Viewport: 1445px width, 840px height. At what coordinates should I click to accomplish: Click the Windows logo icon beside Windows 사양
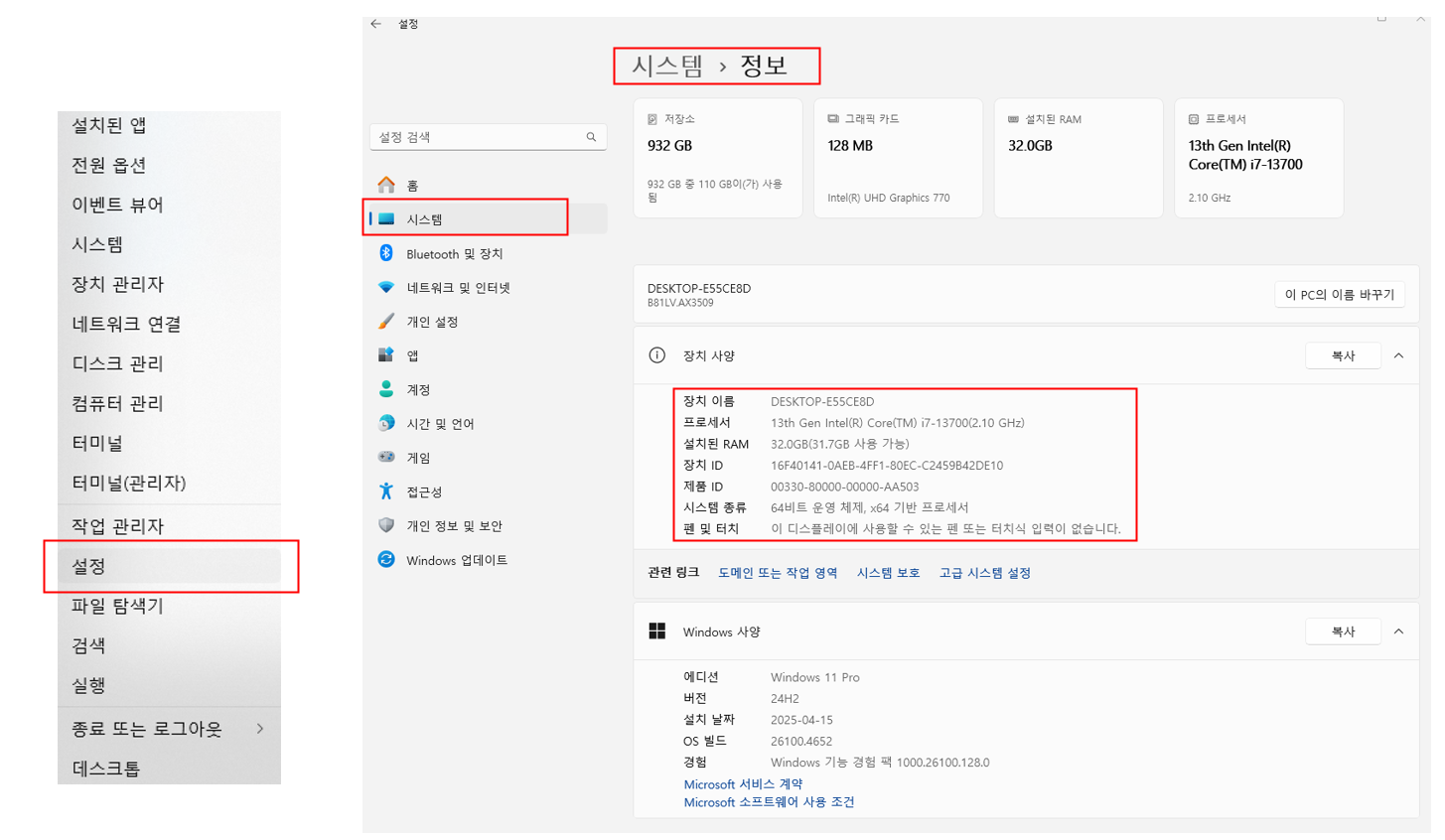(x=656, y=631)
